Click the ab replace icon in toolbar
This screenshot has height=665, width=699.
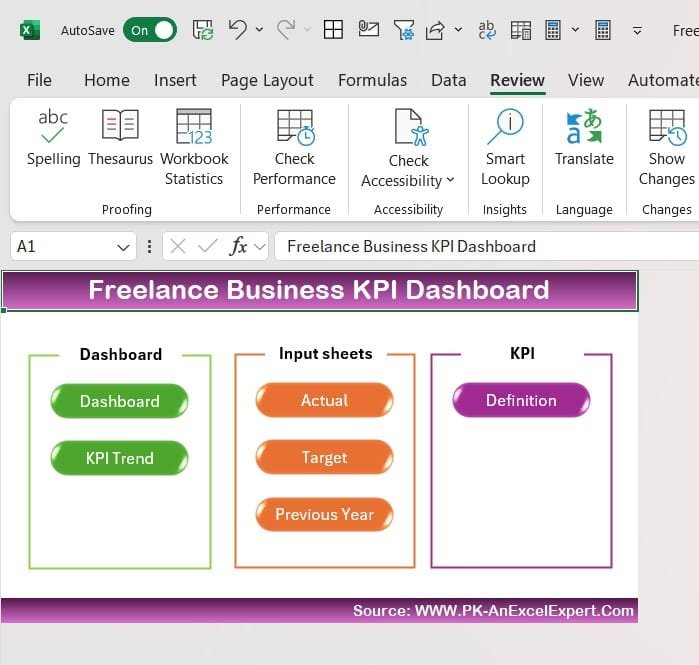(x=486, y=30)
